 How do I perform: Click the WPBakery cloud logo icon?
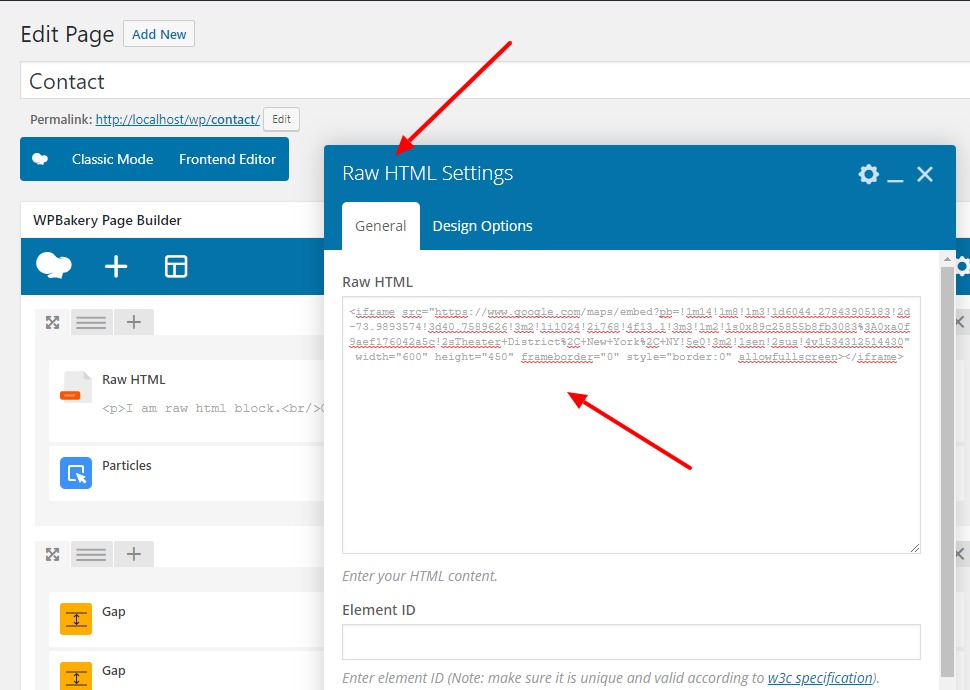tap(54, 265)
